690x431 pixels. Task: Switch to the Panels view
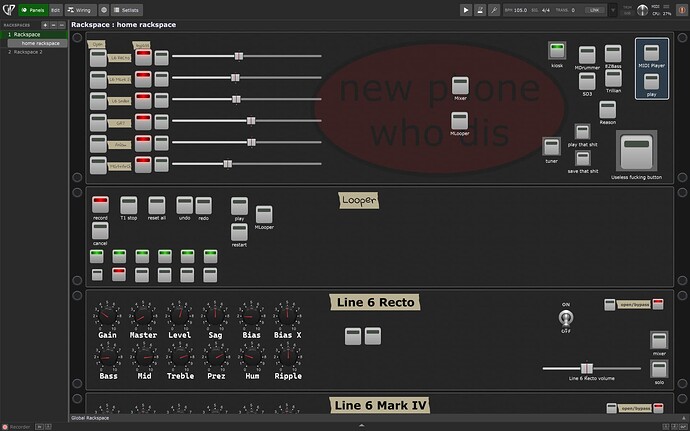[33, 10]
